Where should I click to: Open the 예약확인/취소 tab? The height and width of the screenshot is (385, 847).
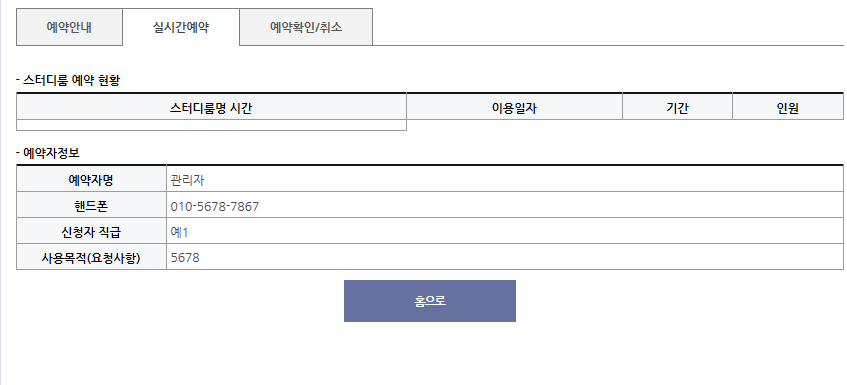306,27
